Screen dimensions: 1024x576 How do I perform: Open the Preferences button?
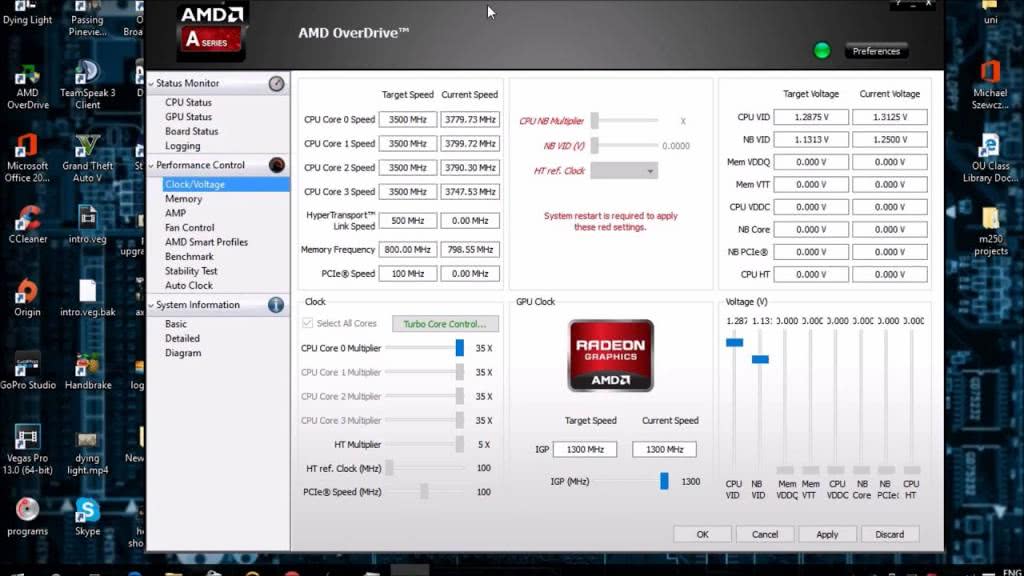point(876,51)
